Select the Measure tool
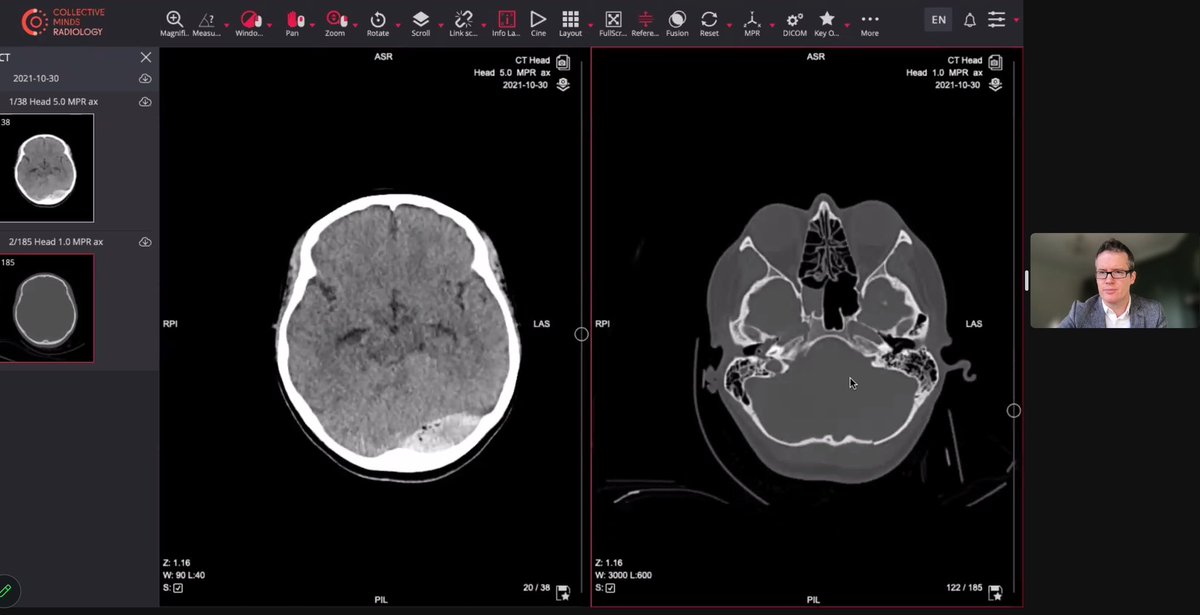This screenshot has width=1200, height=615. [206, 24]
